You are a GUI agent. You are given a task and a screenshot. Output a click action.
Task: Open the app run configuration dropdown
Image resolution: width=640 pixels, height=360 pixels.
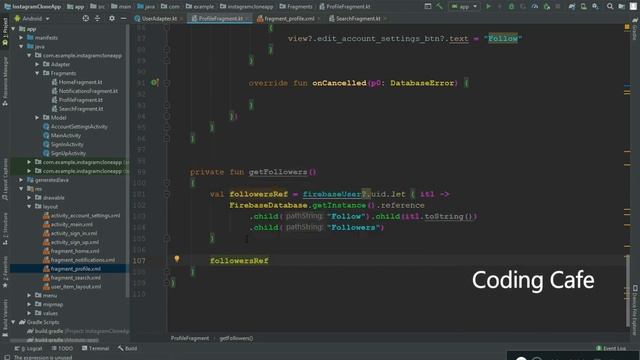tap(464, 7)
